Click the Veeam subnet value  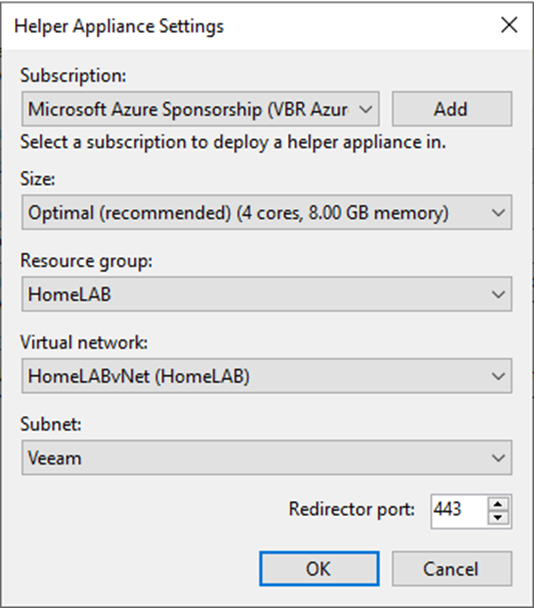pos(55,458)
